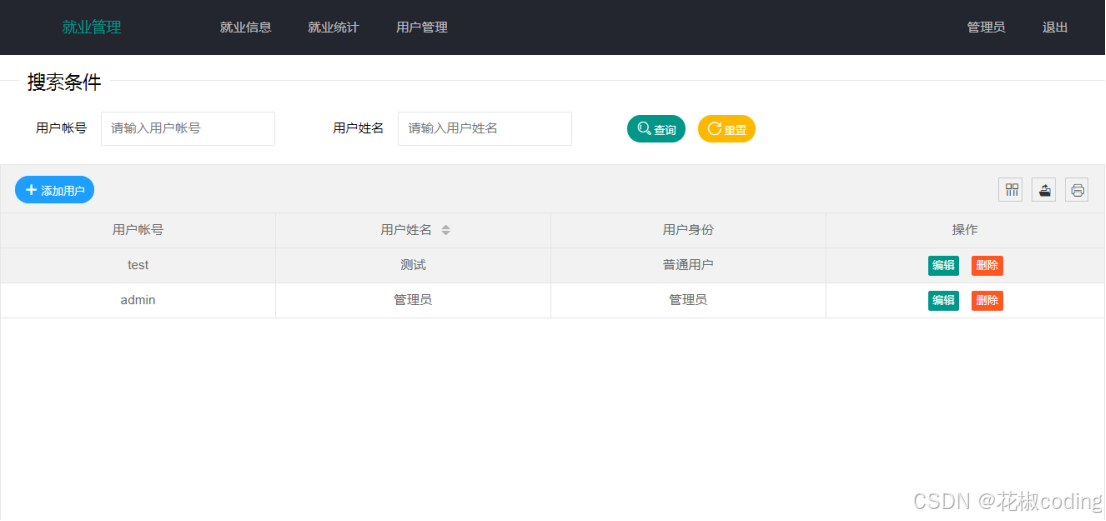The width and height of the screenshot is (1106, 521).
Task: Click 退出 to log out
Action: pyautogui.click(x=1055, y=27)
